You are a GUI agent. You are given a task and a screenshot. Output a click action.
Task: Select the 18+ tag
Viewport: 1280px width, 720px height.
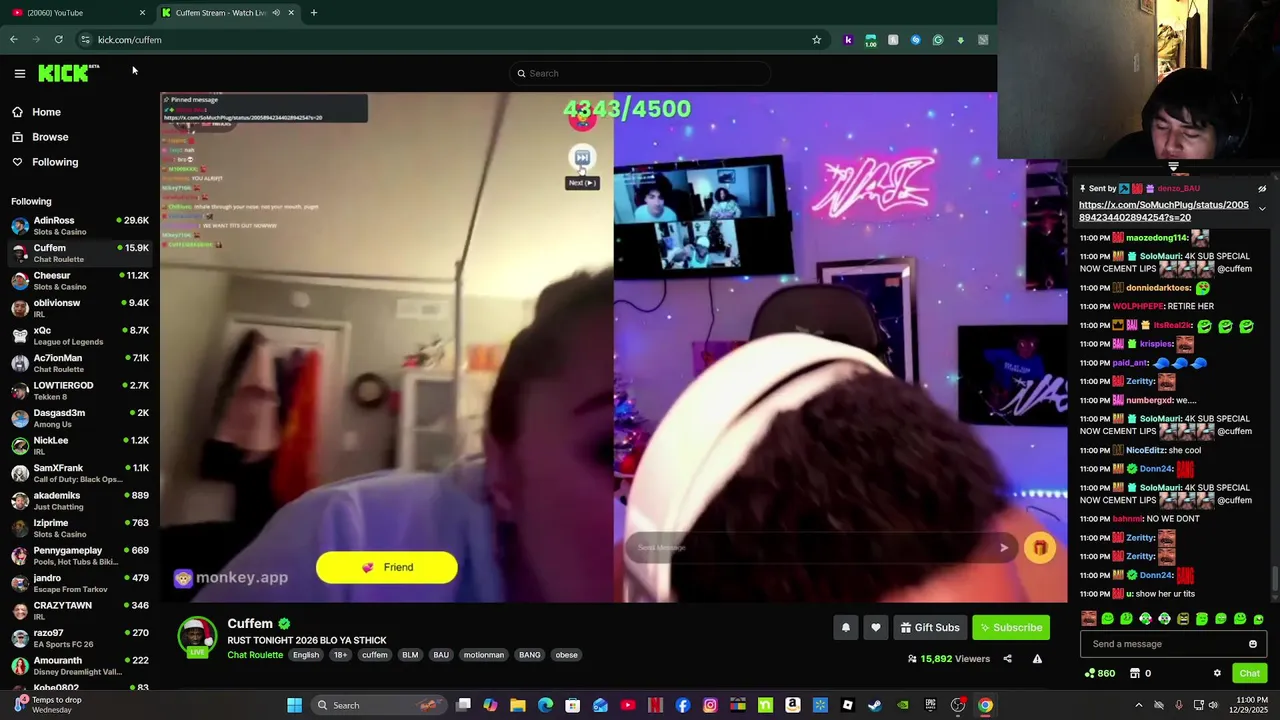click(341, 655)
